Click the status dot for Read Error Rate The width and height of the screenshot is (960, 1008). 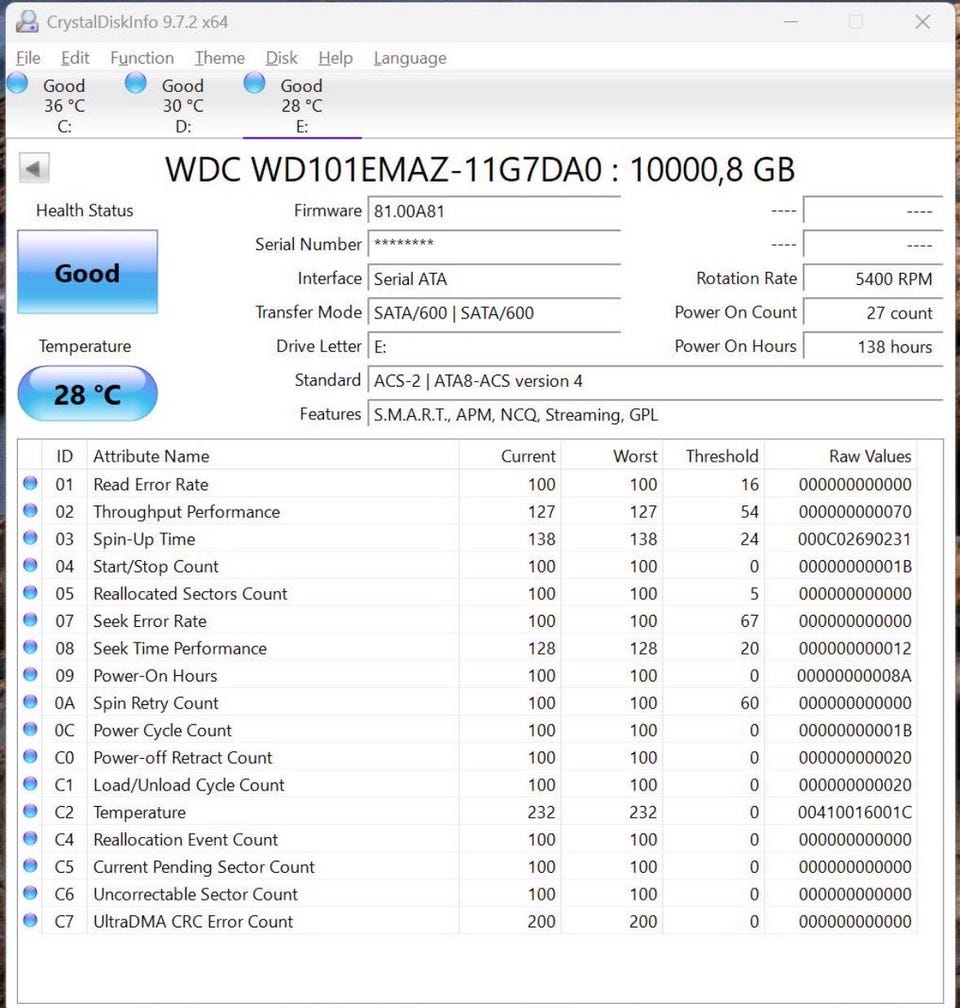tap(30, 483)
